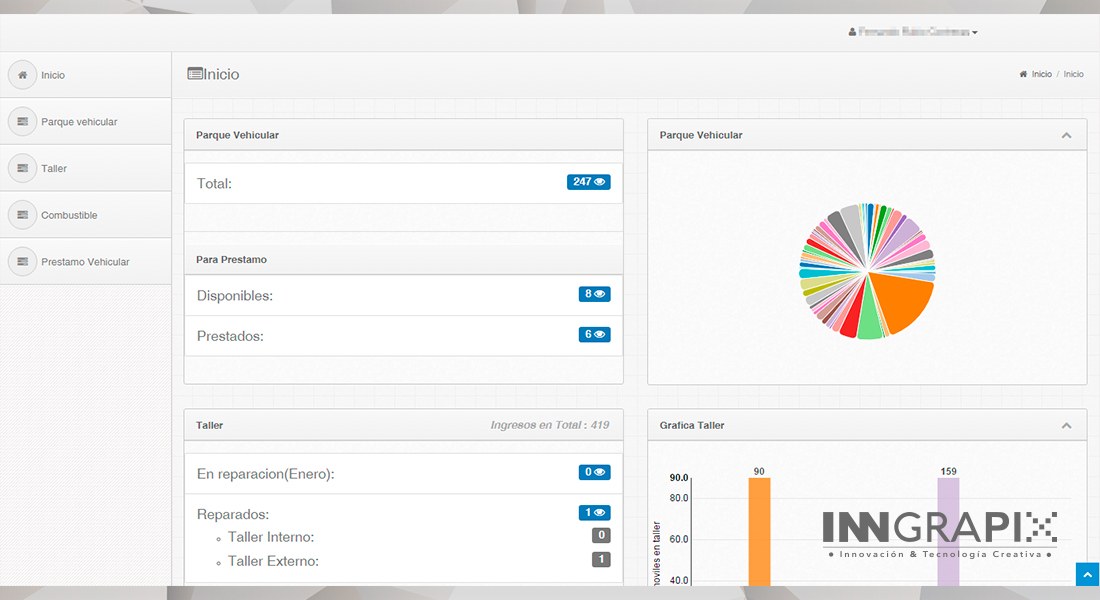Click the Parque vehicular sidebar icon

(22, 122)
